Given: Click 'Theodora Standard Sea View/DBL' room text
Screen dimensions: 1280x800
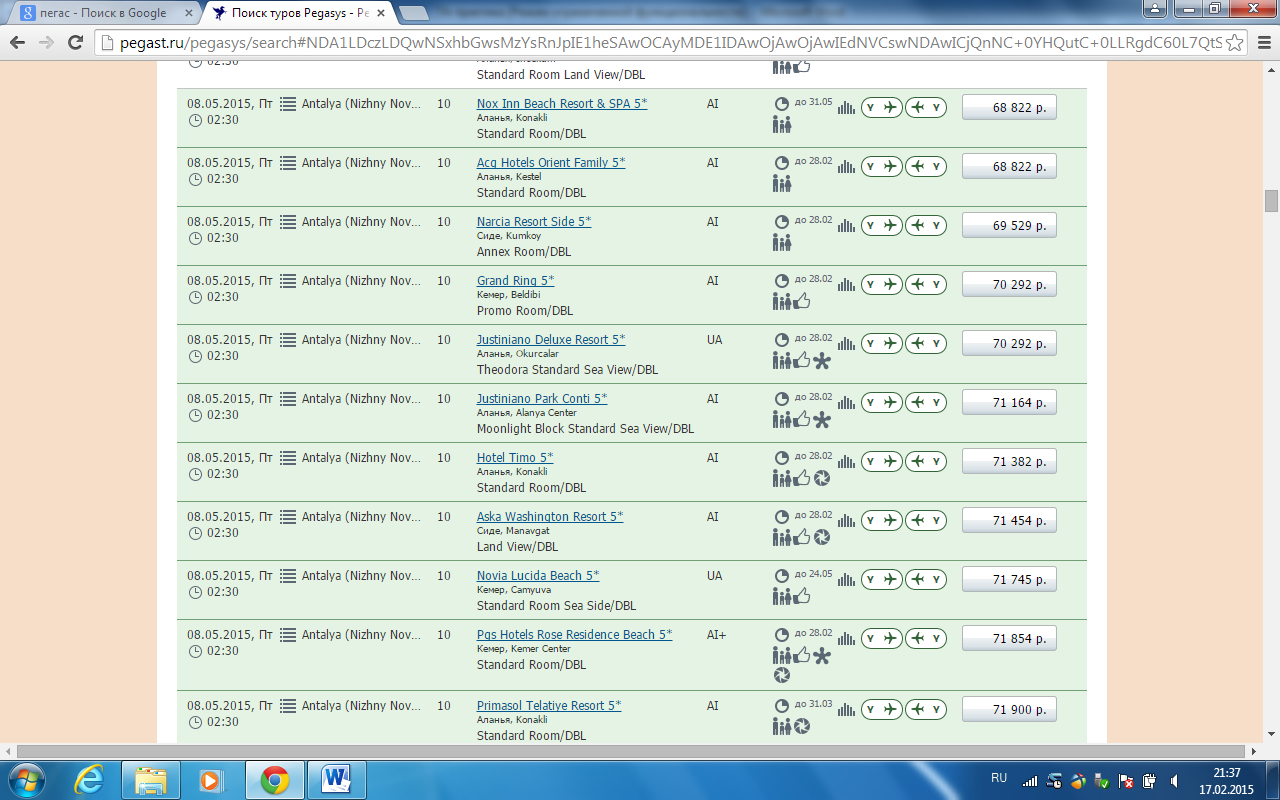Looking at the screenshot, I should (x=567, y=370).
